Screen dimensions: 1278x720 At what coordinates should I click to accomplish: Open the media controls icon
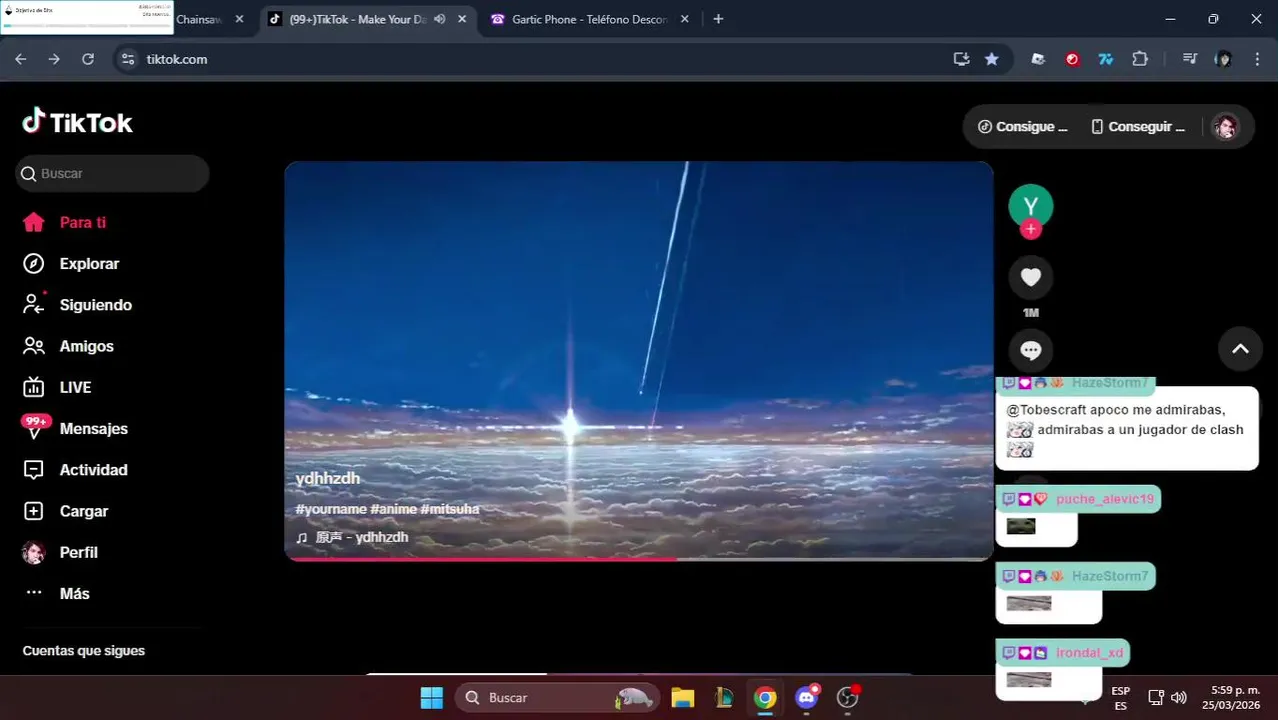click(1189, 59)
